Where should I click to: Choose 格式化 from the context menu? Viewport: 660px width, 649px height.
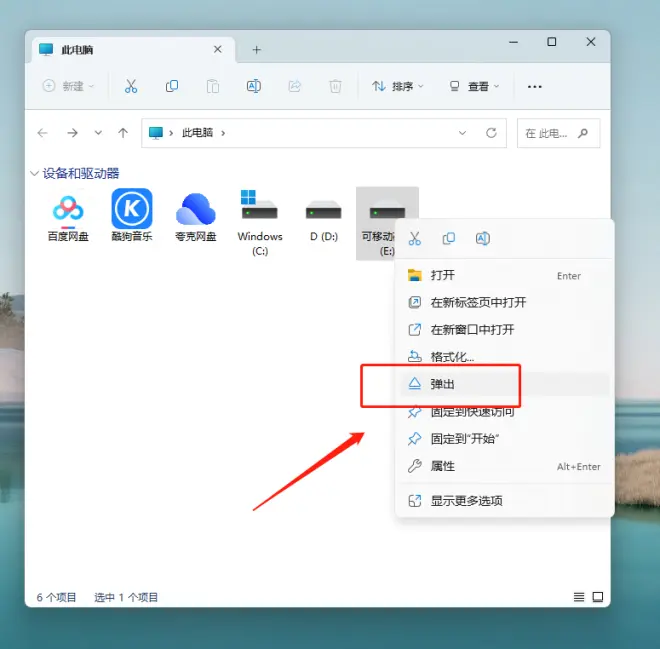click(452, 357)
